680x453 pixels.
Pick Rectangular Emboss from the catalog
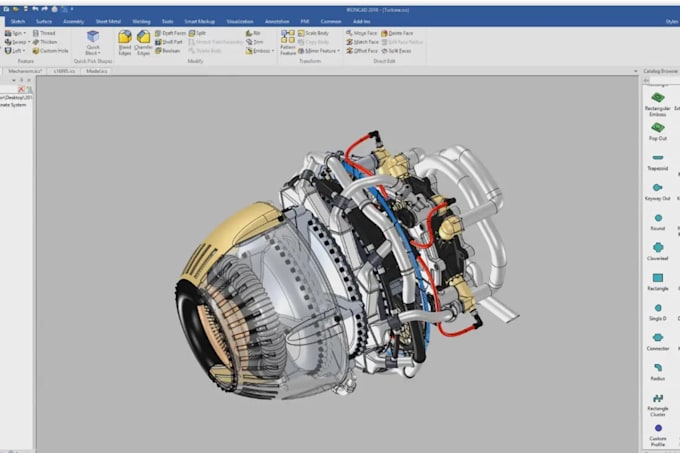[x=657, y=104]
